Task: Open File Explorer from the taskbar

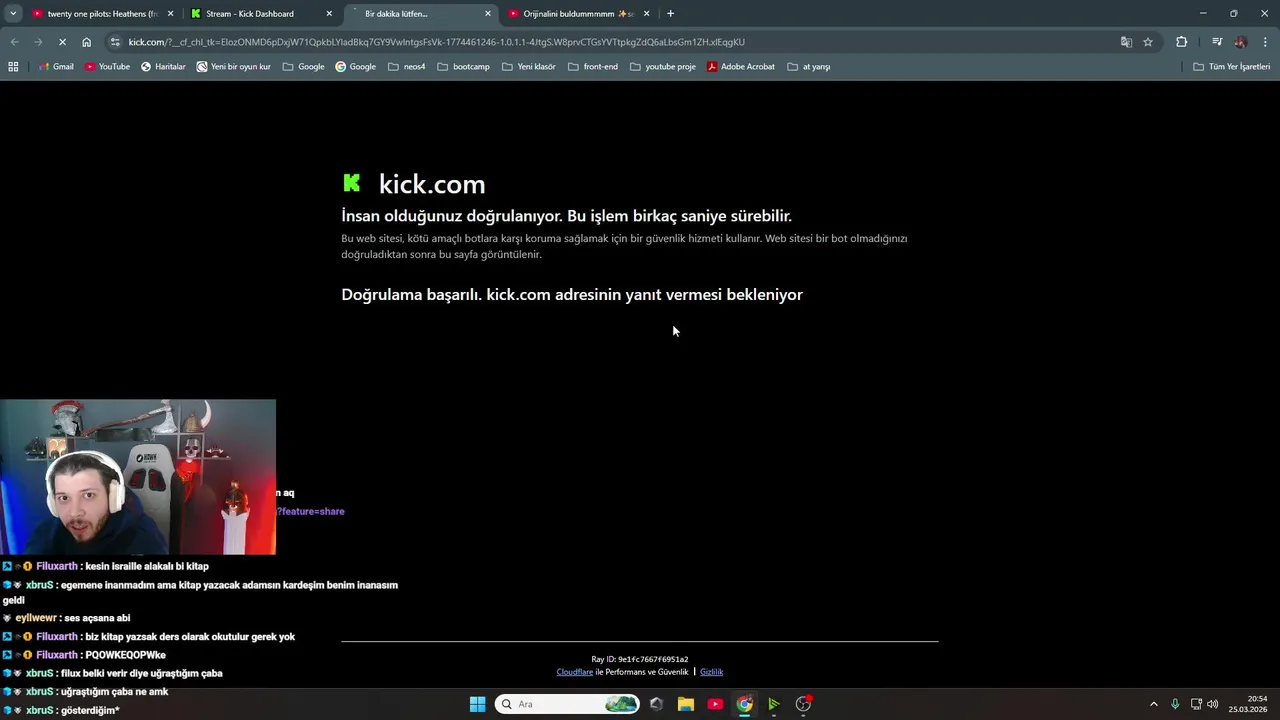Action: 686,704
